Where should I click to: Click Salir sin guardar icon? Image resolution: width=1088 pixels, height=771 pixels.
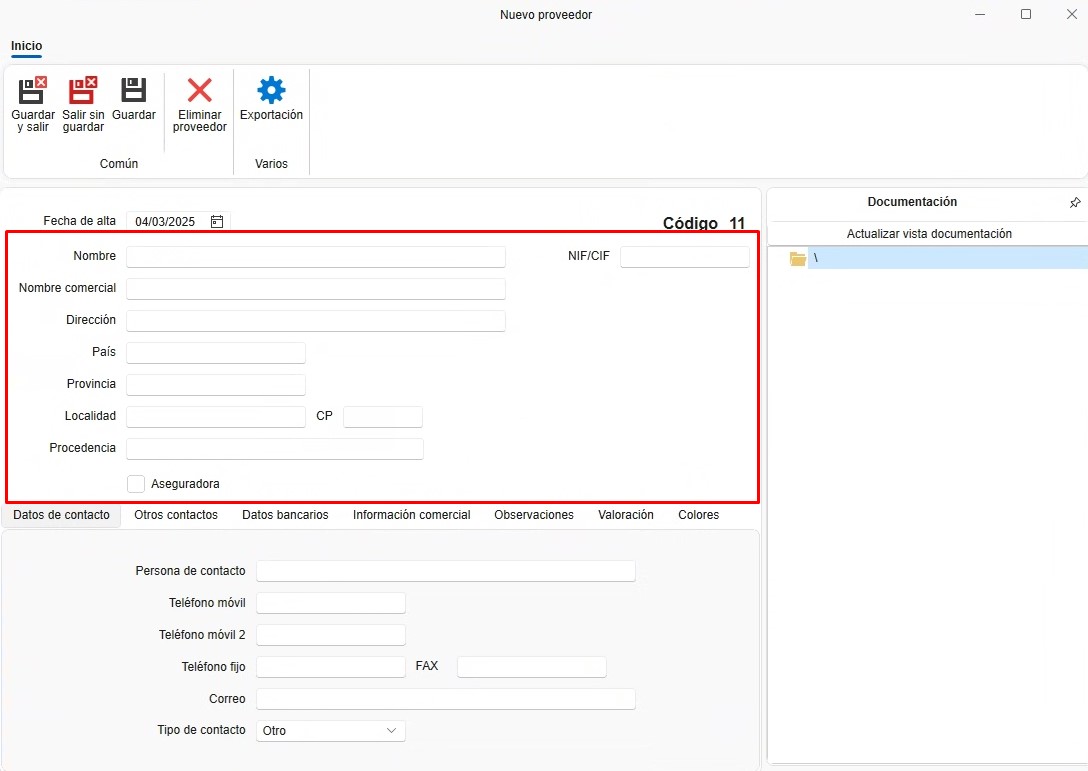point(83,91)
